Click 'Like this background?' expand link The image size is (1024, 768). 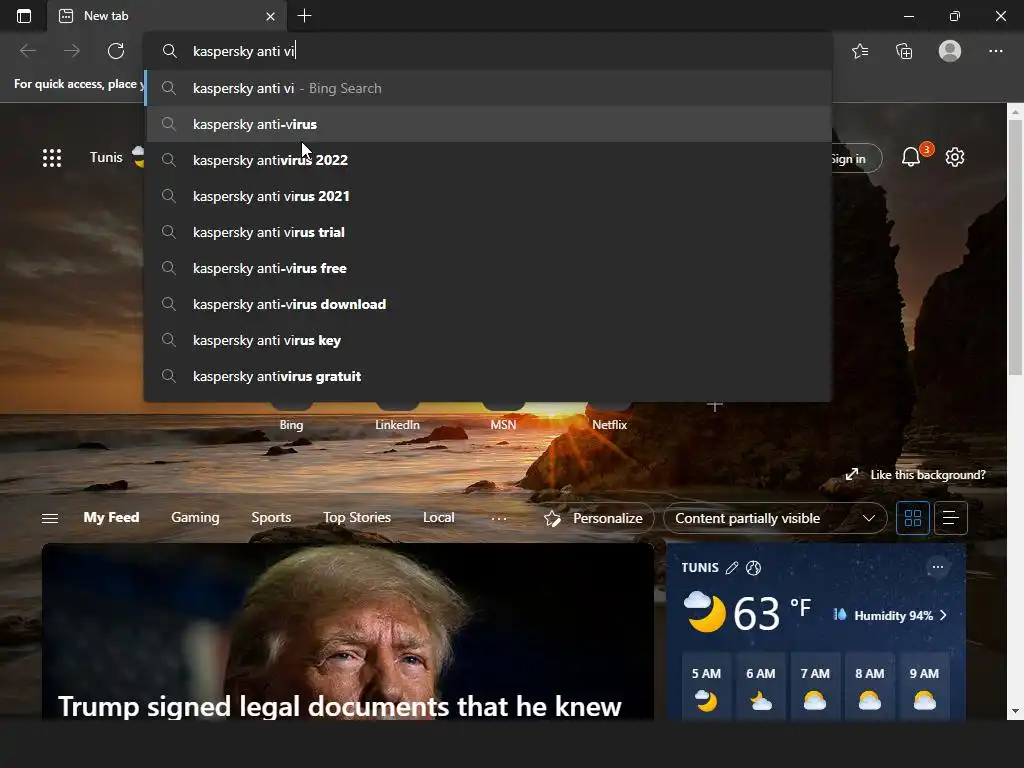[x=916, y=475]
